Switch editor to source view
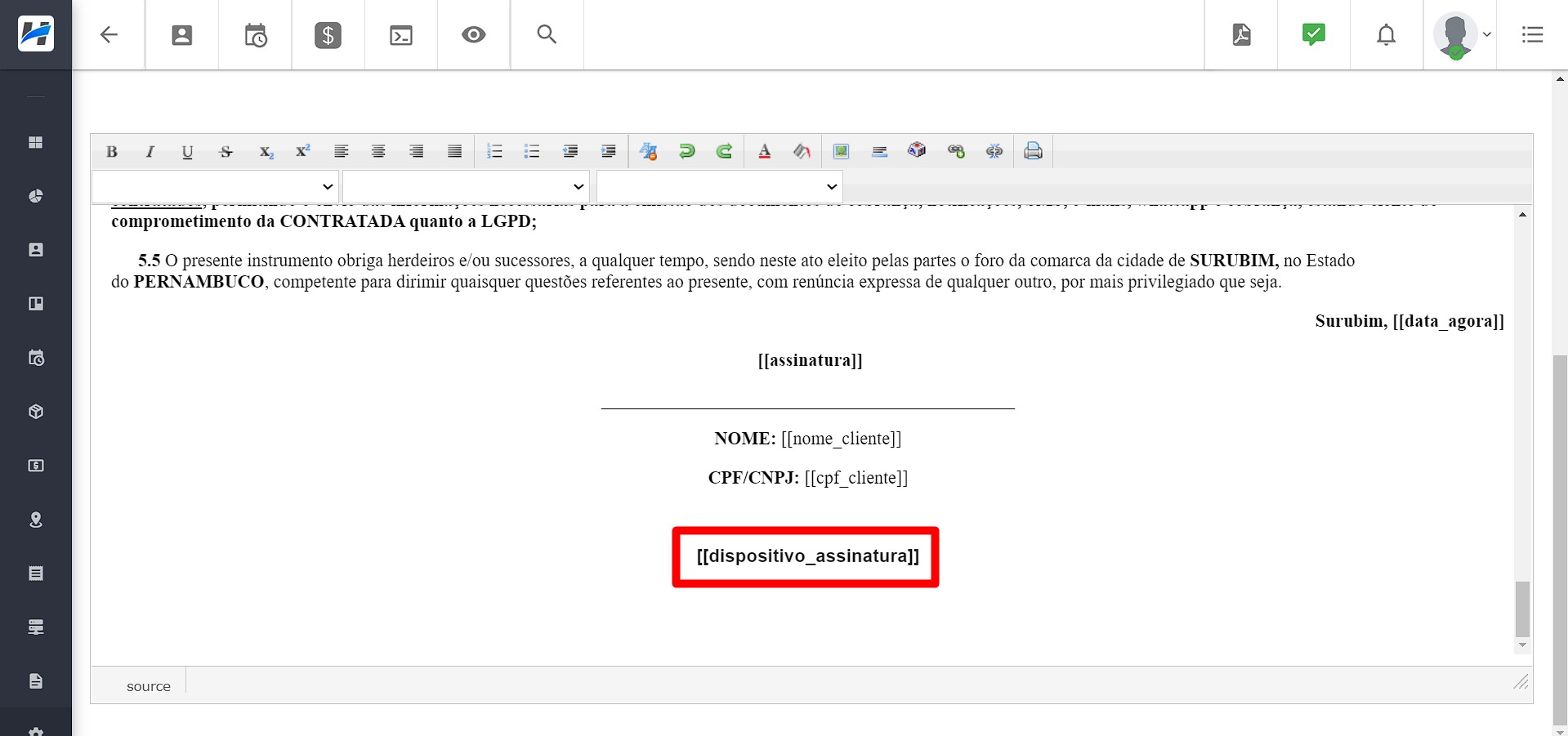1568x736 pixels. pos(149,686)
